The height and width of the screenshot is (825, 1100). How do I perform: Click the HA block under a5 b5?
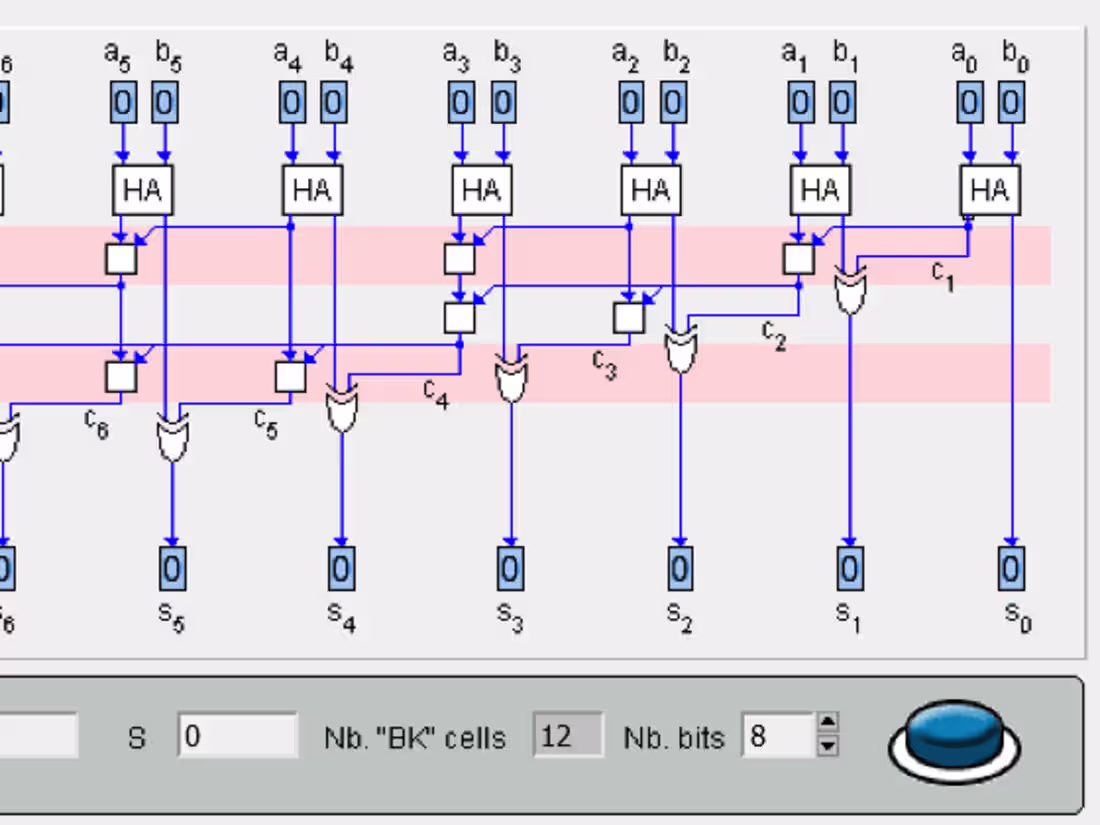pos(143,190)
